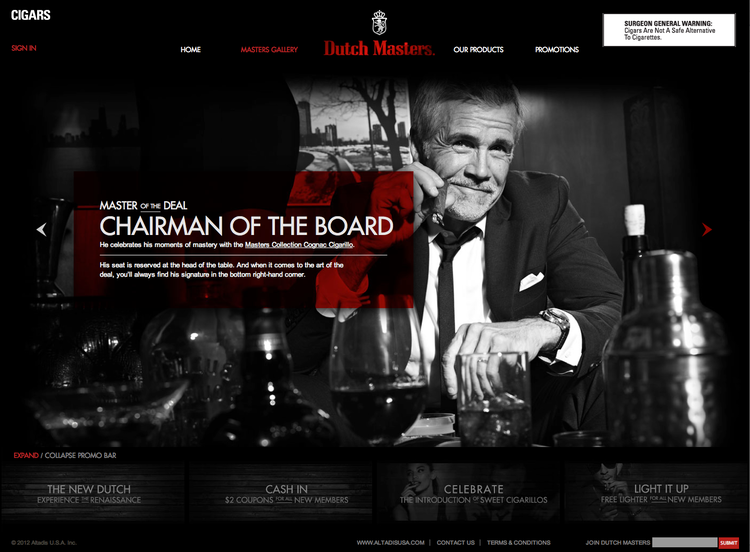Click the Sign In link
The image size is (750, 552).
click(x=24, y=48)
